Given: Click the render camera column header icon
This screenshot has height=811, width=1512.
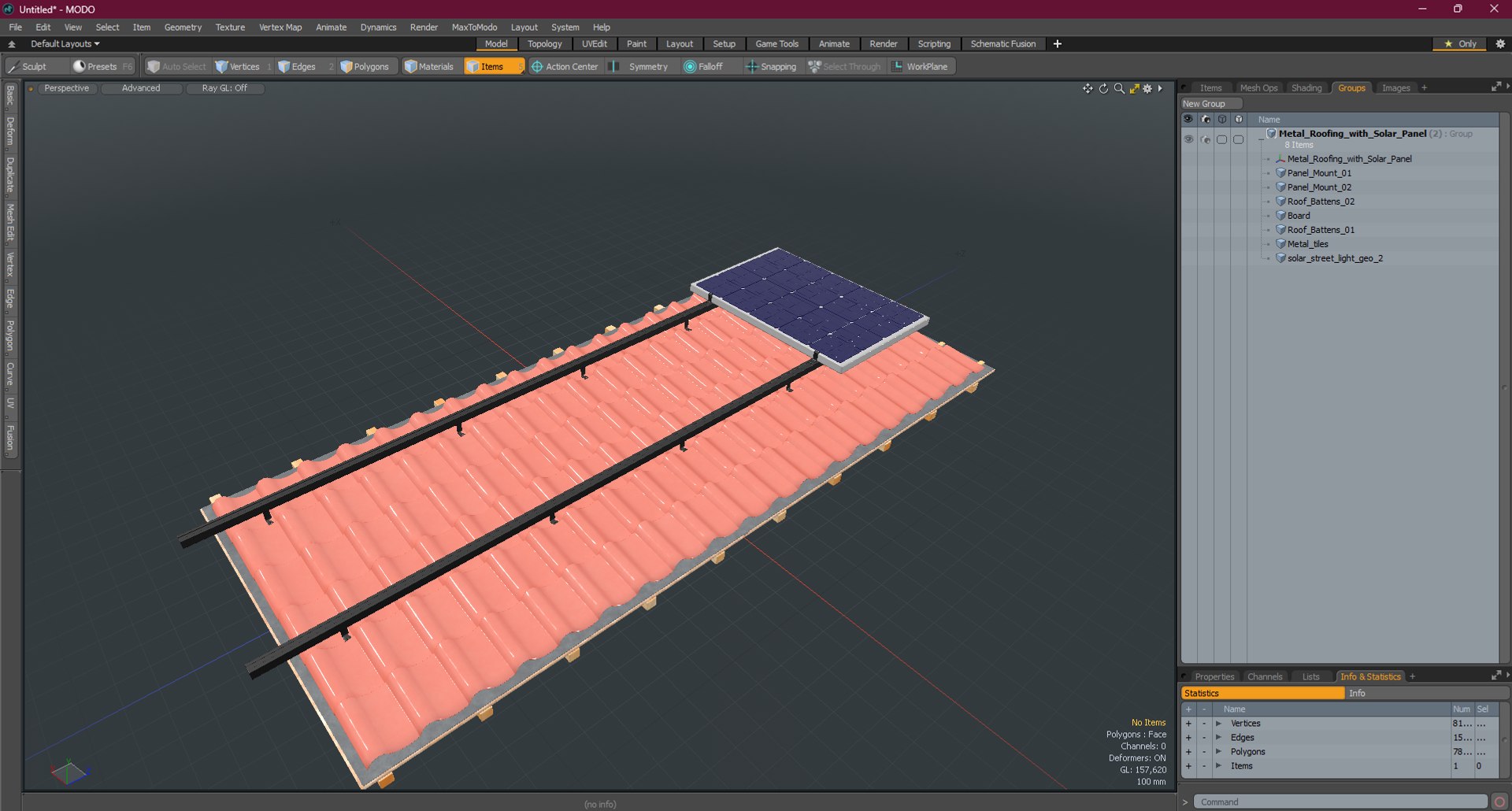Looking at the screenshot, I should 1205,119.
